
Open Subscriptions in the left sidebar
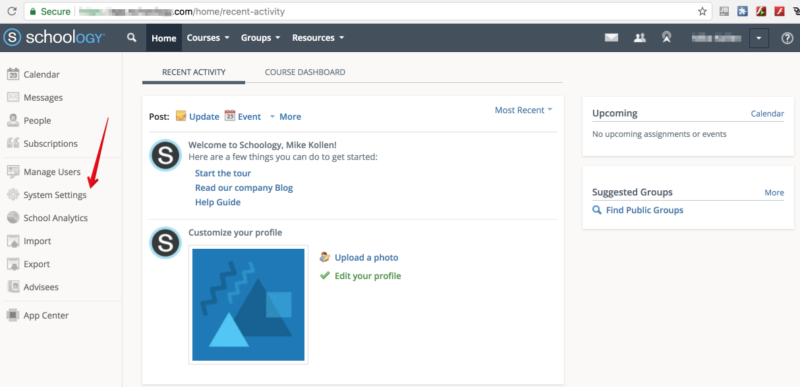[x=51, y=144]
